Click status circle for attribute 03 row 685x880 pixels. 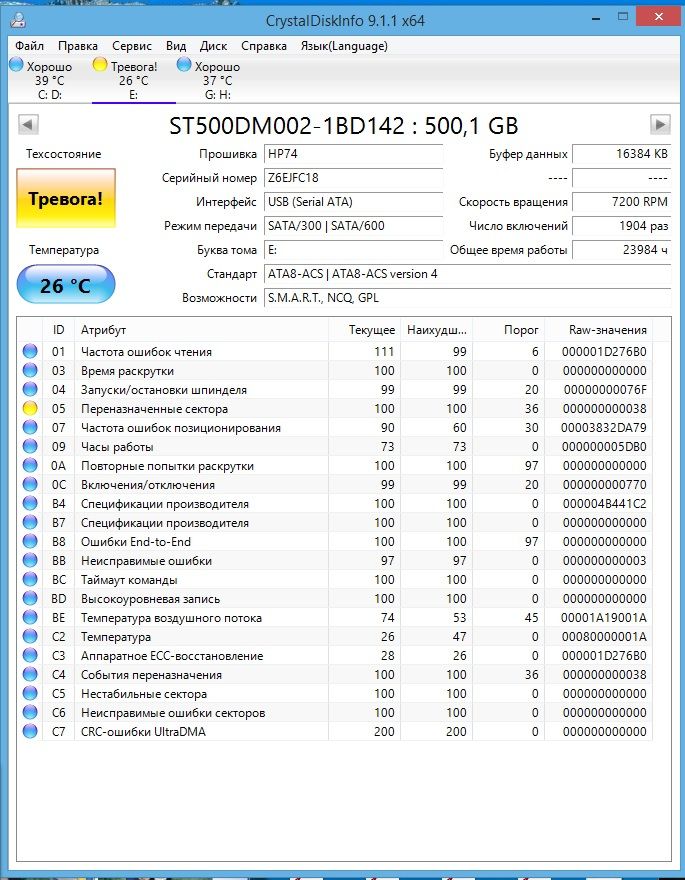30,370
